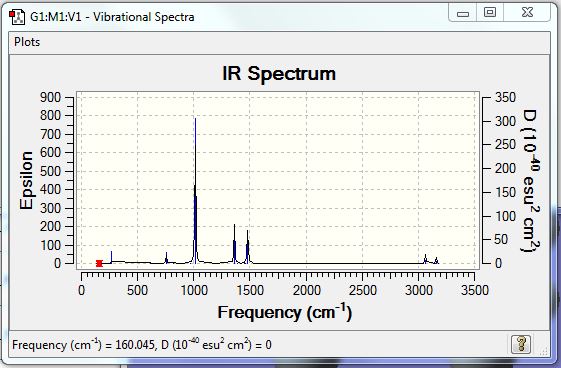This screenshot has height=368, width=561.
Task: Click the Frequency (cm-1) axis label
Action: click(285, 312)
